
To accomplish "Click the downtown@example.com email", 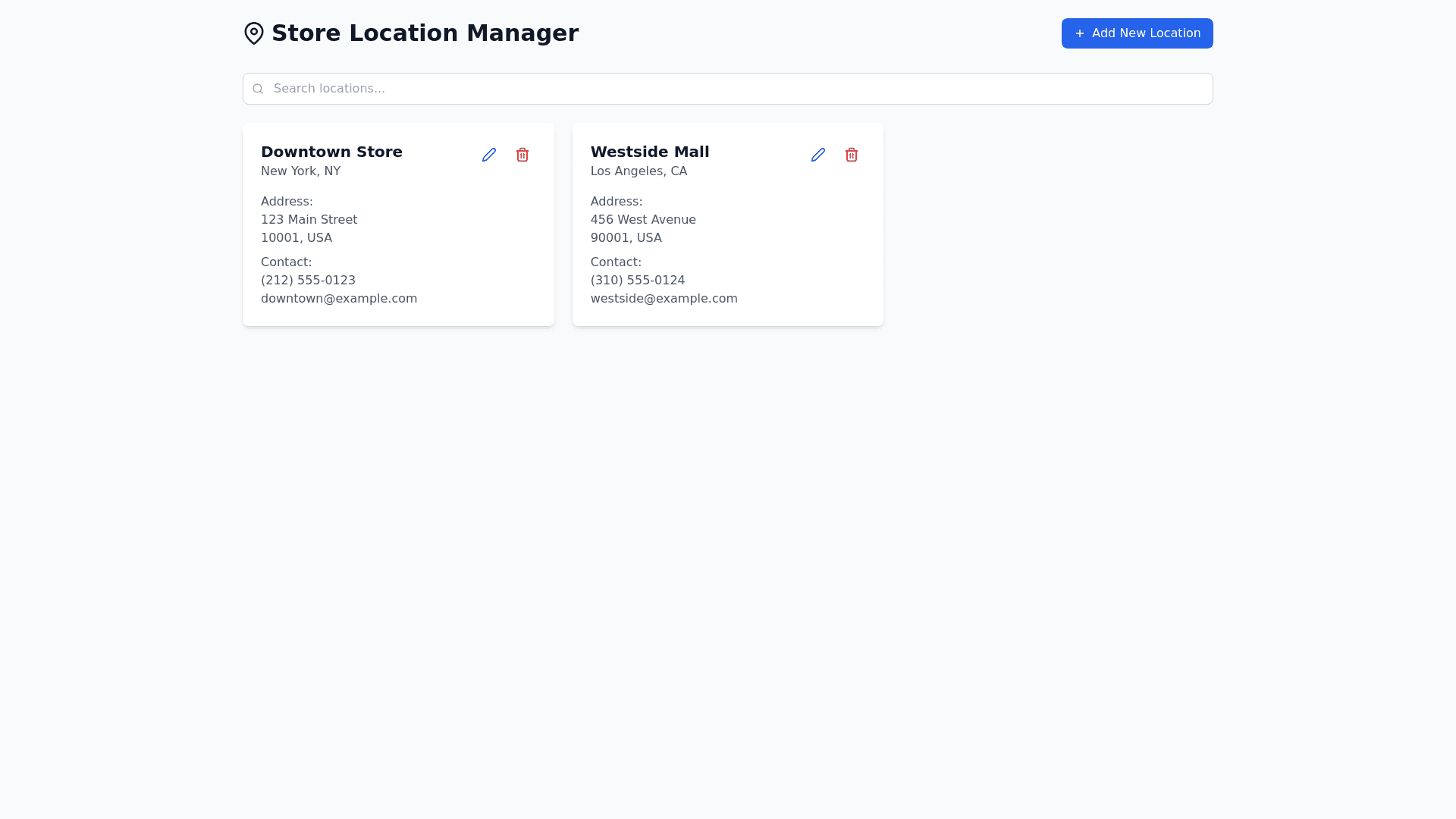I will (339, 299).
